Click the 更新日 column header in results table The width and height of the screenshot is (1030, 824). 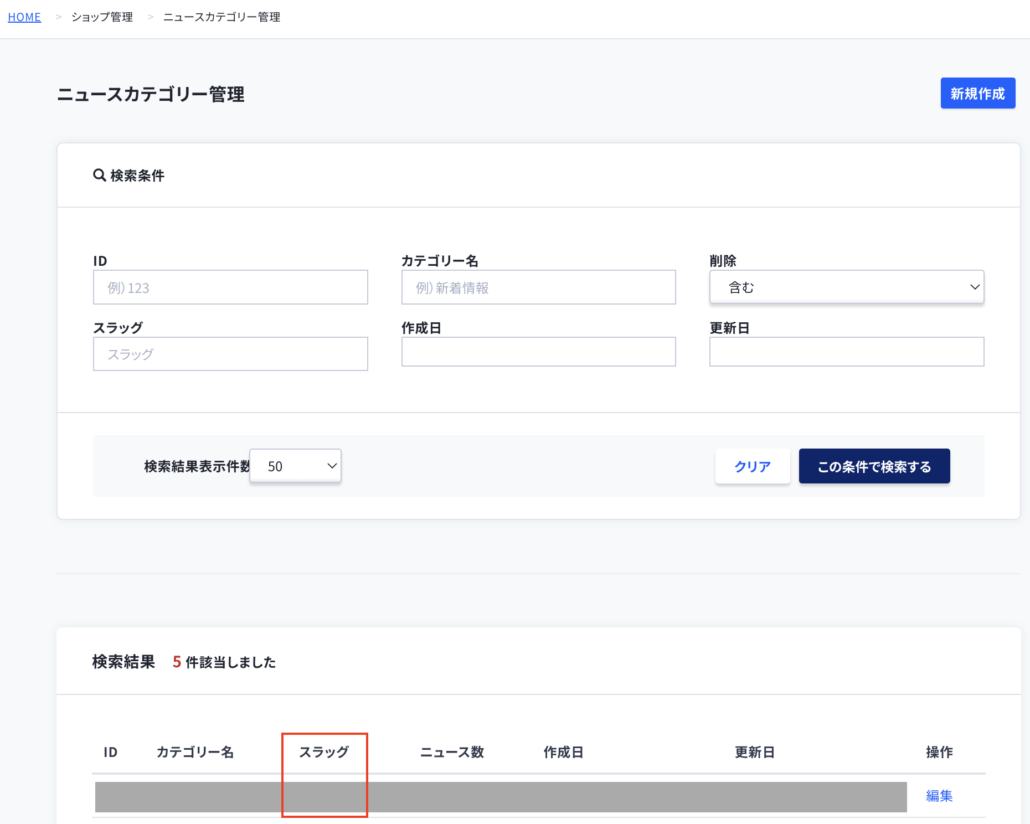tap(755, 752)
